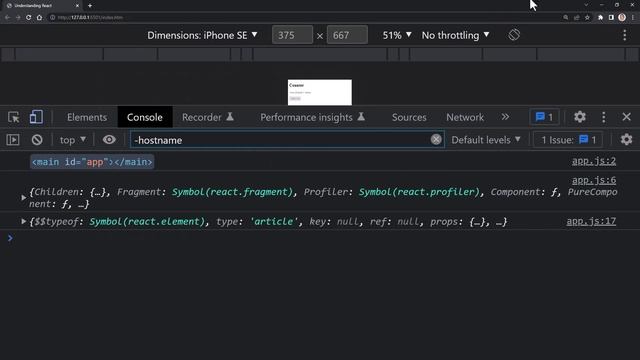The width and height of the screenshot is (640, 360).
Task: Edit the device width field 375
Action: 292,35
